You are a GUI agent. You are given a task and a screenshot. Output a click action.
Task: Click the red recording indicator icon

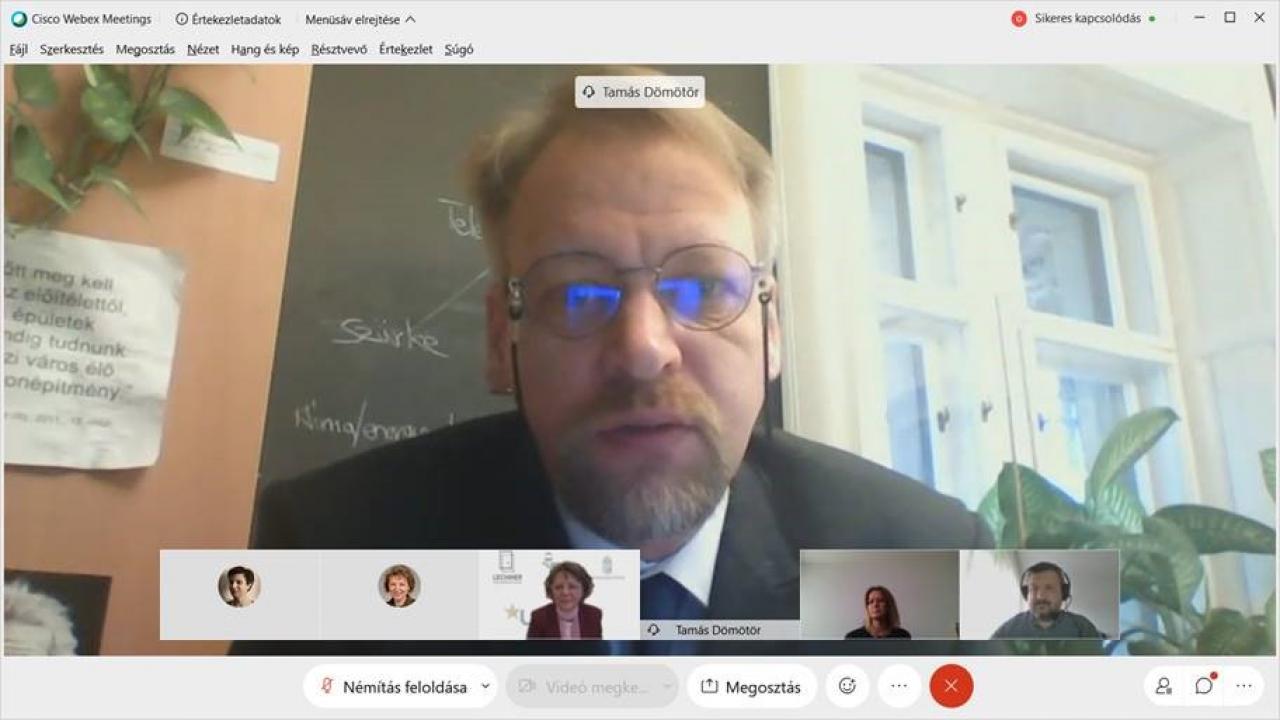tap(1019, 19)
